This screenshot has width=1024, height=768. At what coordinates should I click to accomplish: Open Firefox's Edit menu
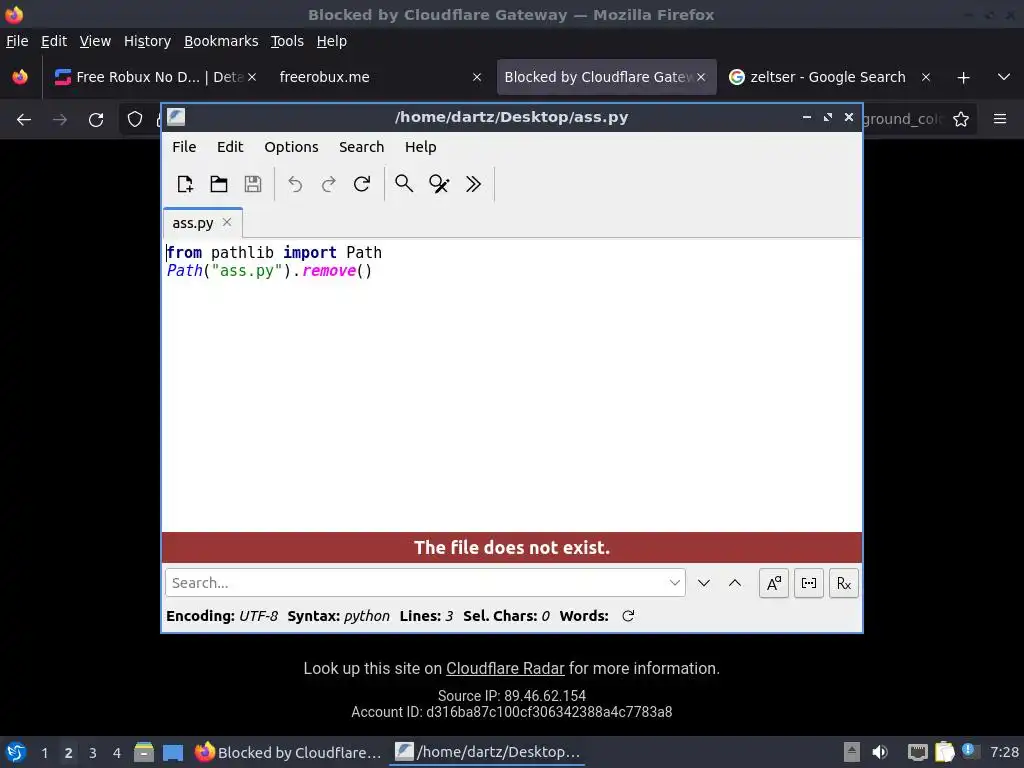[54, 41]
